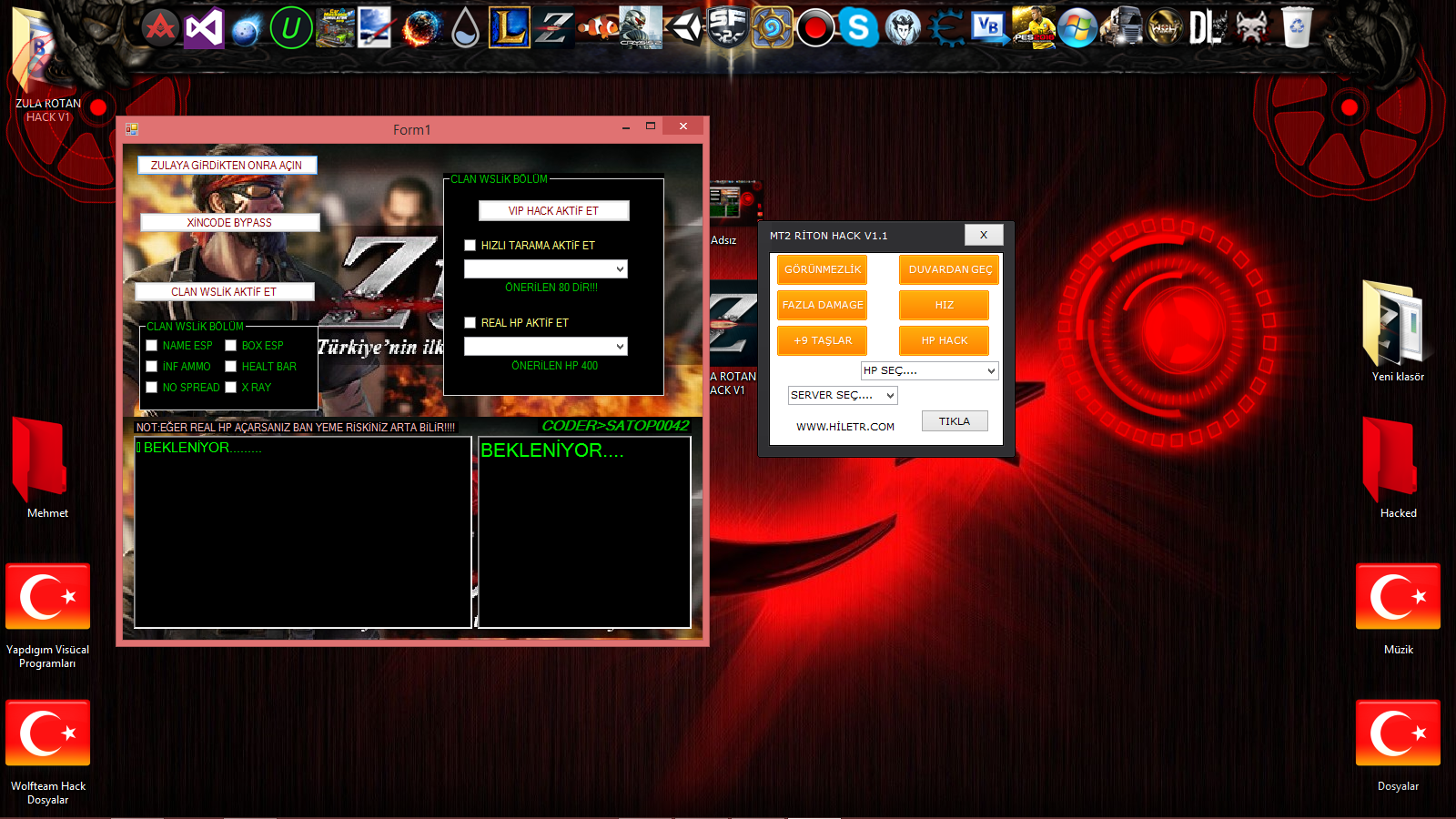Open the SF2 shield game icon
The width and height of the screenshot is (1456, 819).
[x=728, y=28]
